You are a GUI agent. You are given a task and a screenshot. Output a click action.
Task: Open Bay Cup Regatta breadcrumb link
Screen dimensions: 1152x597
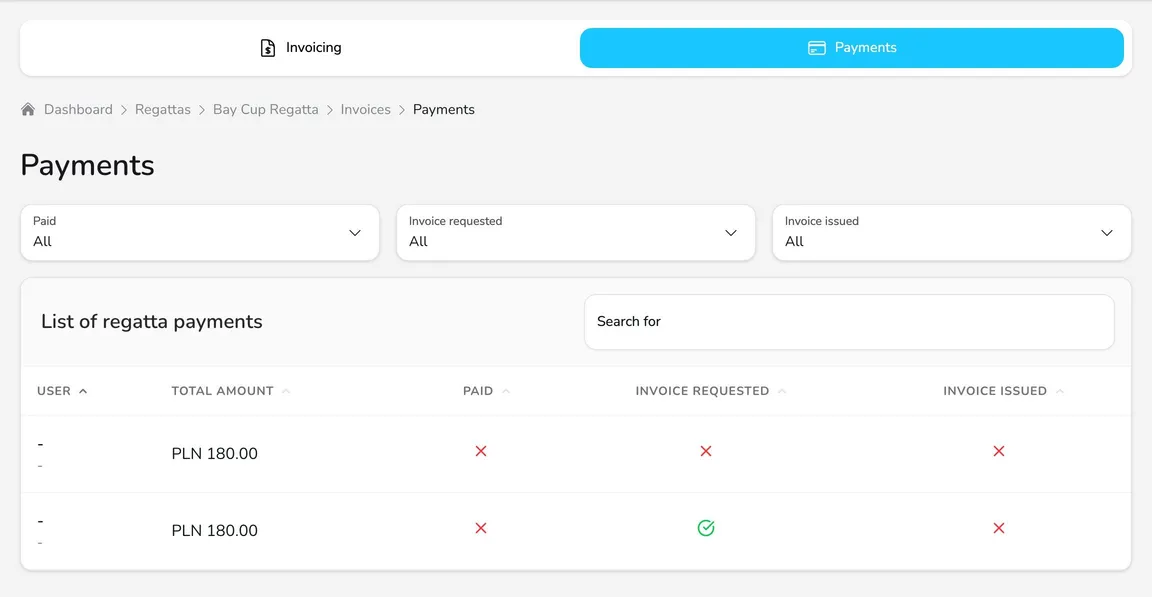point(266,109)
